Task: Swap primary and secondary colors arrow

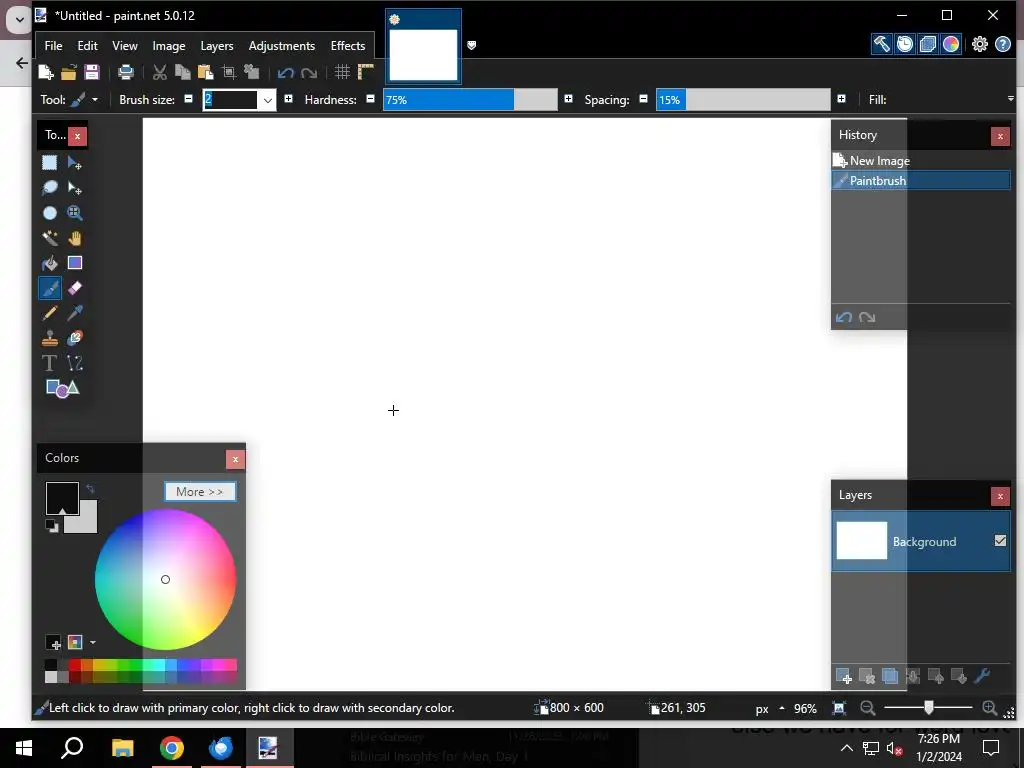Action: coord(90,488)
